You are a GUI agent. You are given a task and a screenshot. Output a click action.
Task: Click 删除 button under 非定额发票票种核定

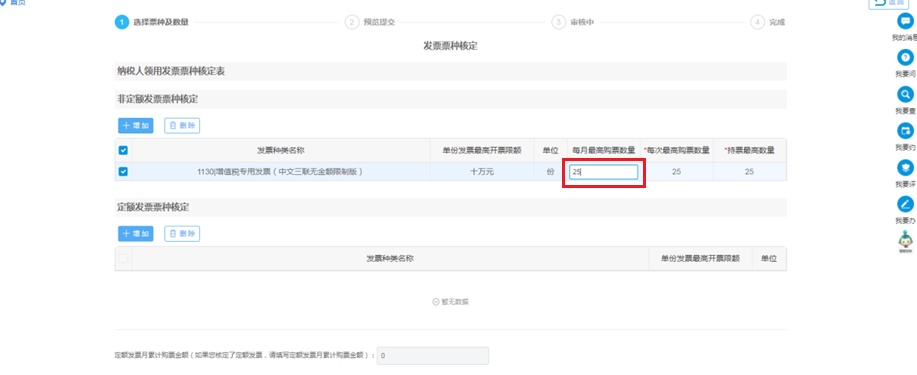[182, 126]
